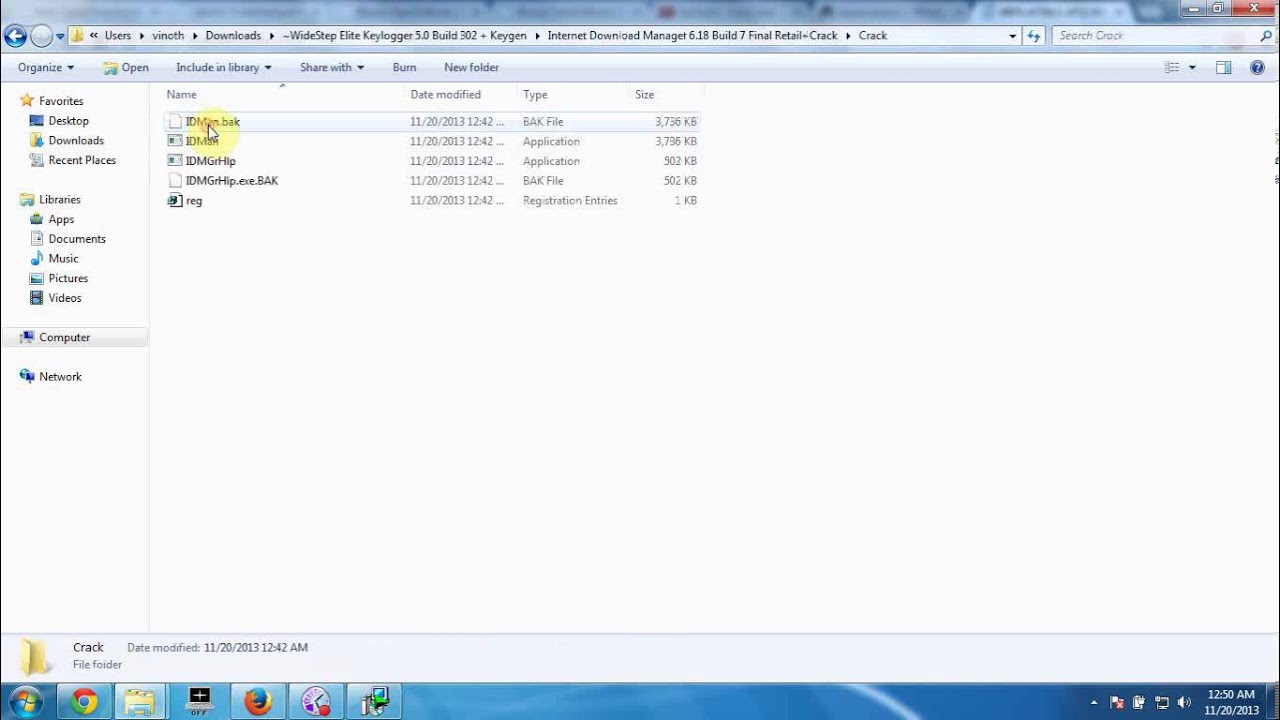Open the Documents library
The image size is (1280, 720).
click(x=77, y=239)
